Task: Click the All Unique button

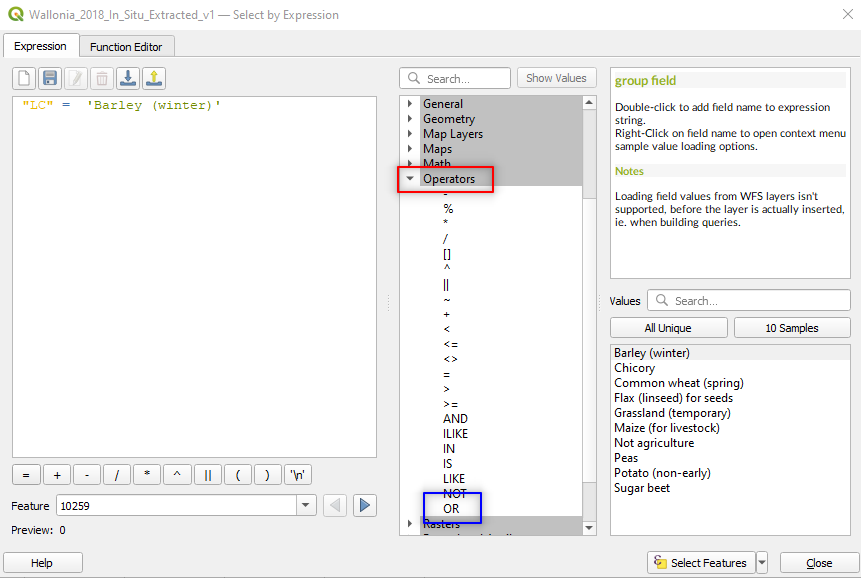Action: tap(668, 328)
